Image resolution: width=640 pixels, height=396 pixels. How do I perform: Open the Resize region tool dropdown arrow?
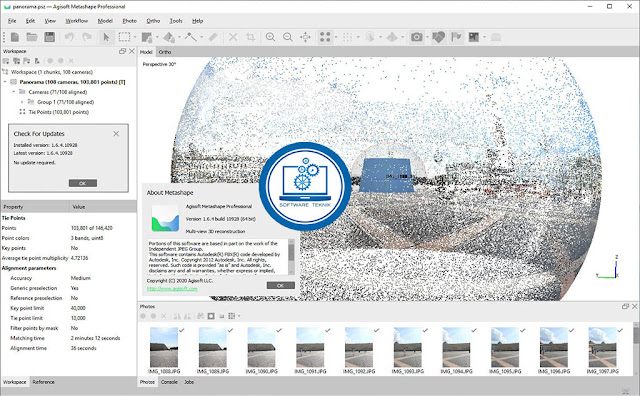[x=157, y=37]
